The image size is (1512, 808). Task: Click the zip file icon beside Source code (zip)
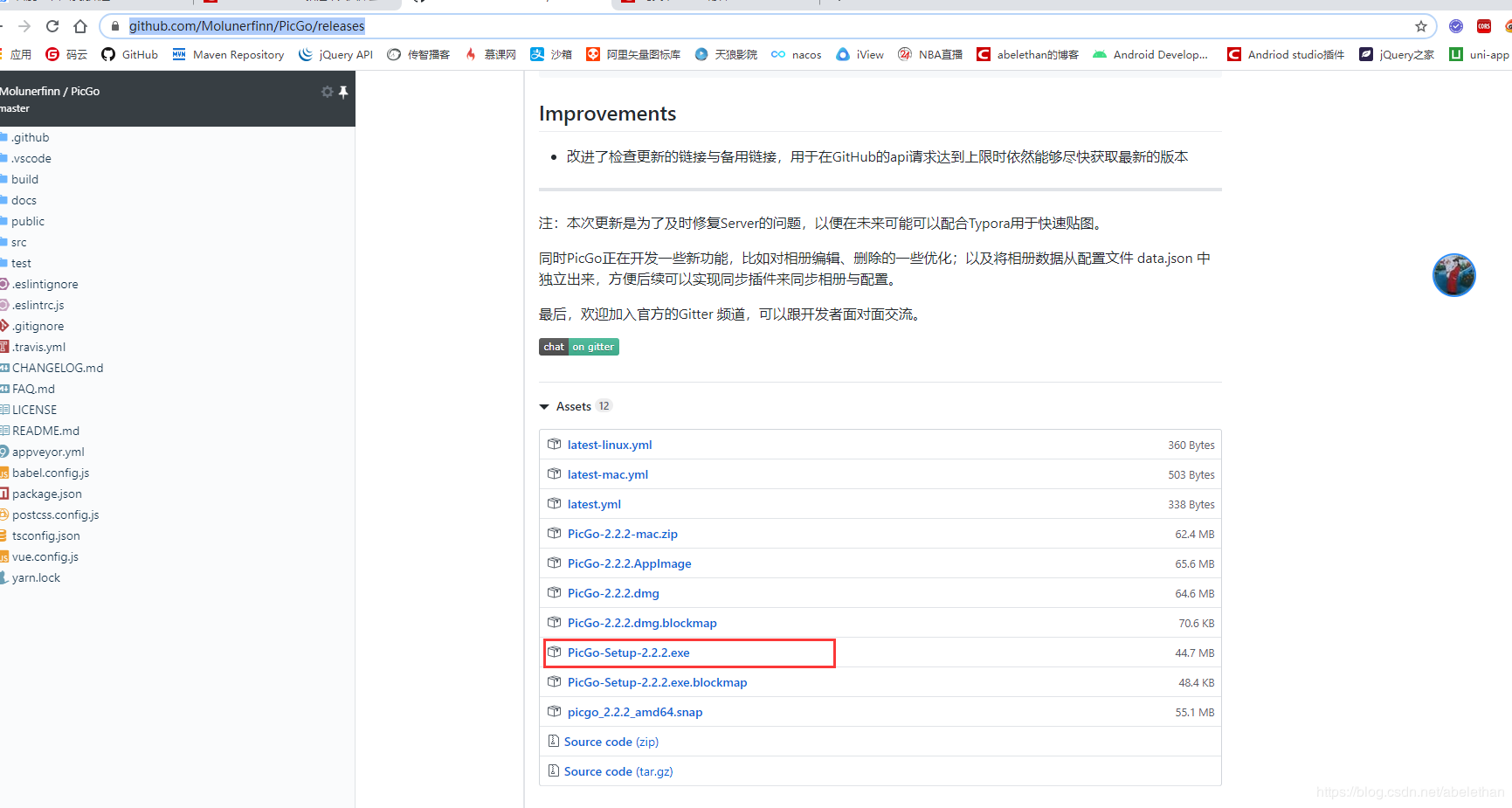coord(553,741)
